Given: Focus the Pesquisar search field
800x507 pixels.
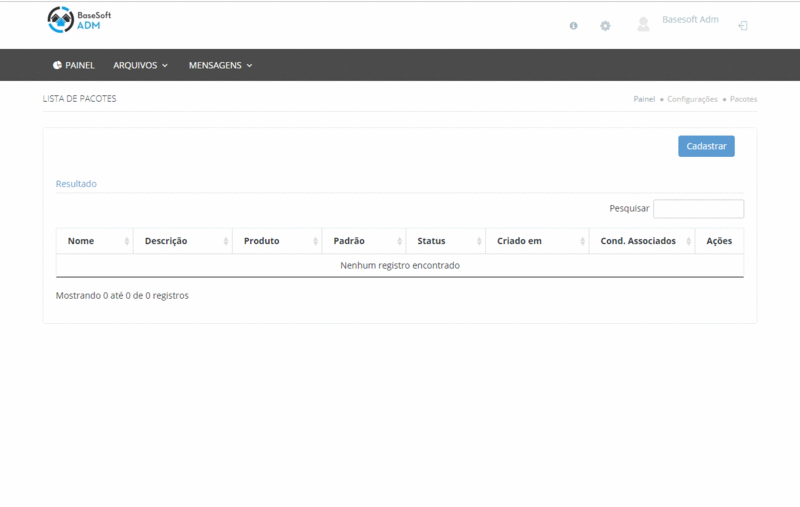Looking at the screenshot, I should [x=698, y=209].
